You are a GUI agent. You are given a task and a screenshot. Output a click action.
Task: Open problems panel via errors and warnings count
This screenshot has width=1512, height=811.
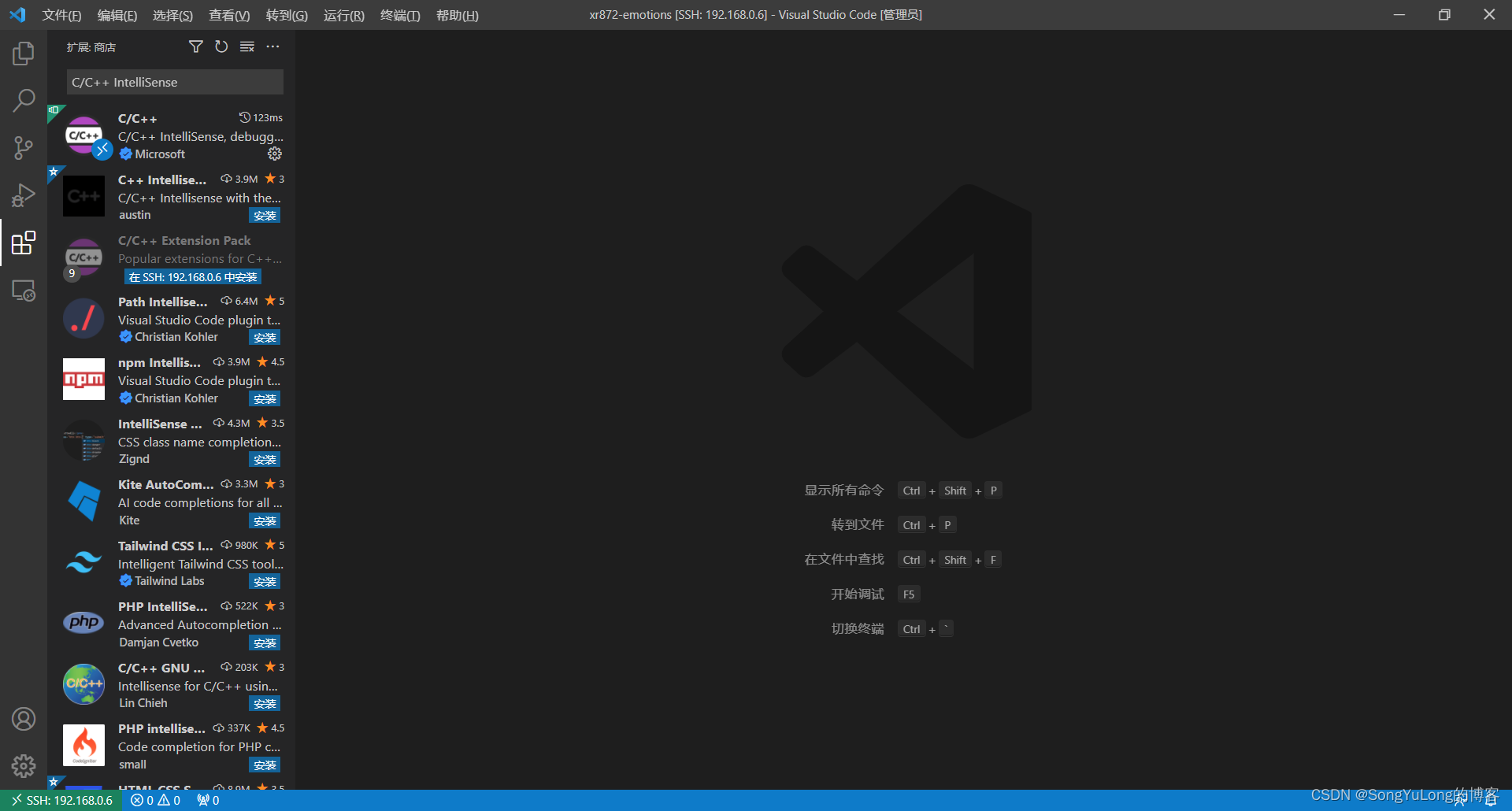(x=155, y=800)
